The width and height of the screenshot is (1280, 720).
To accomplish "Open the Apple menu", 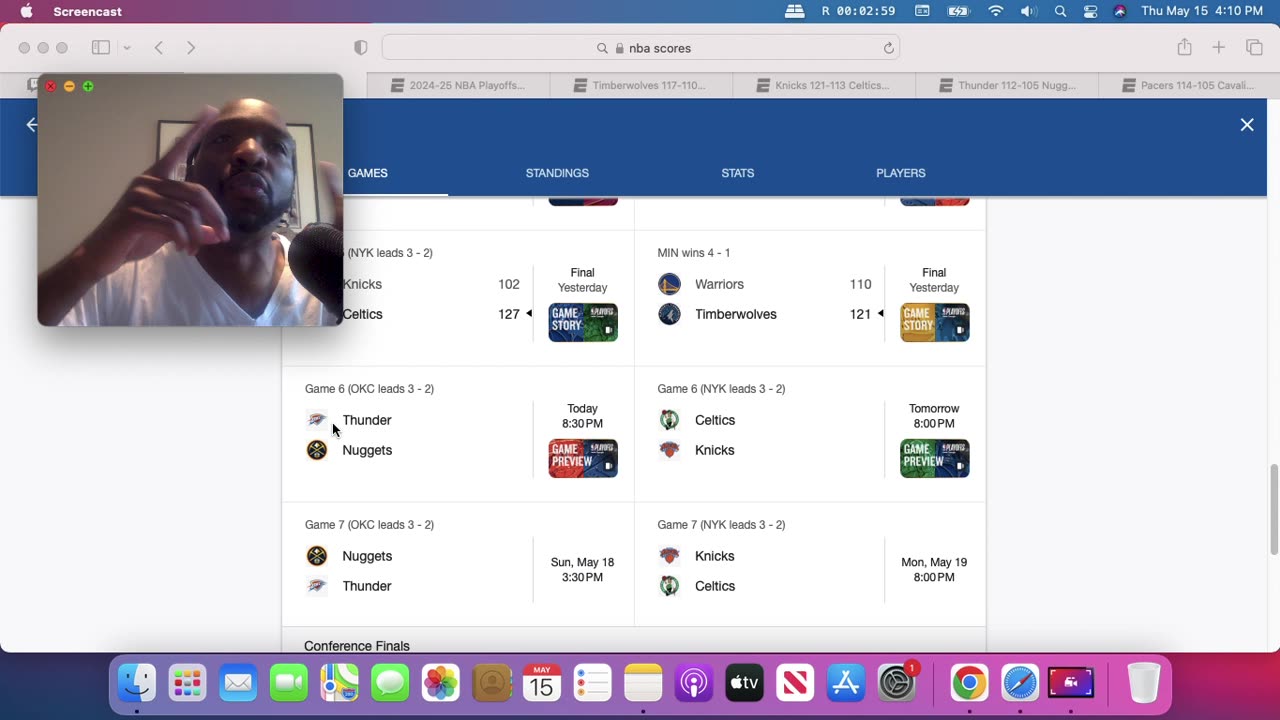I will pyautogui.click(x=26, y=11).
